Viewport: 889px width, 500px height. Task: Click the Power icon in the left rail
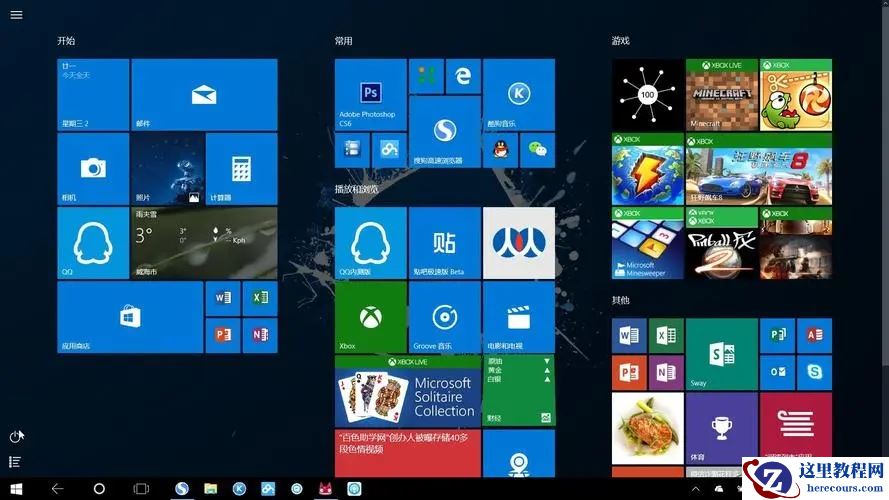pos(16,436)
